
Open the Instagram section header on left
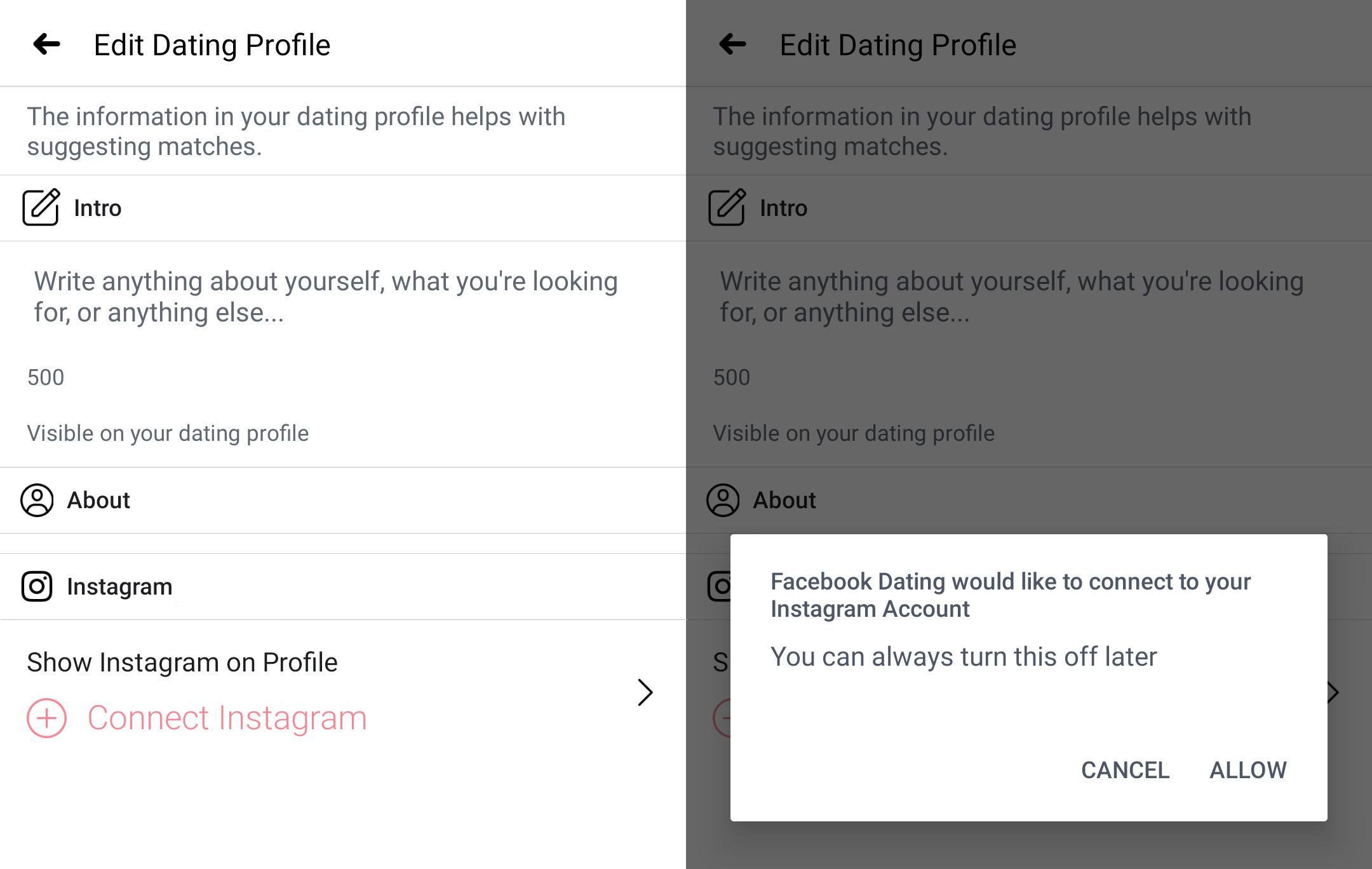tap(343, 587)
